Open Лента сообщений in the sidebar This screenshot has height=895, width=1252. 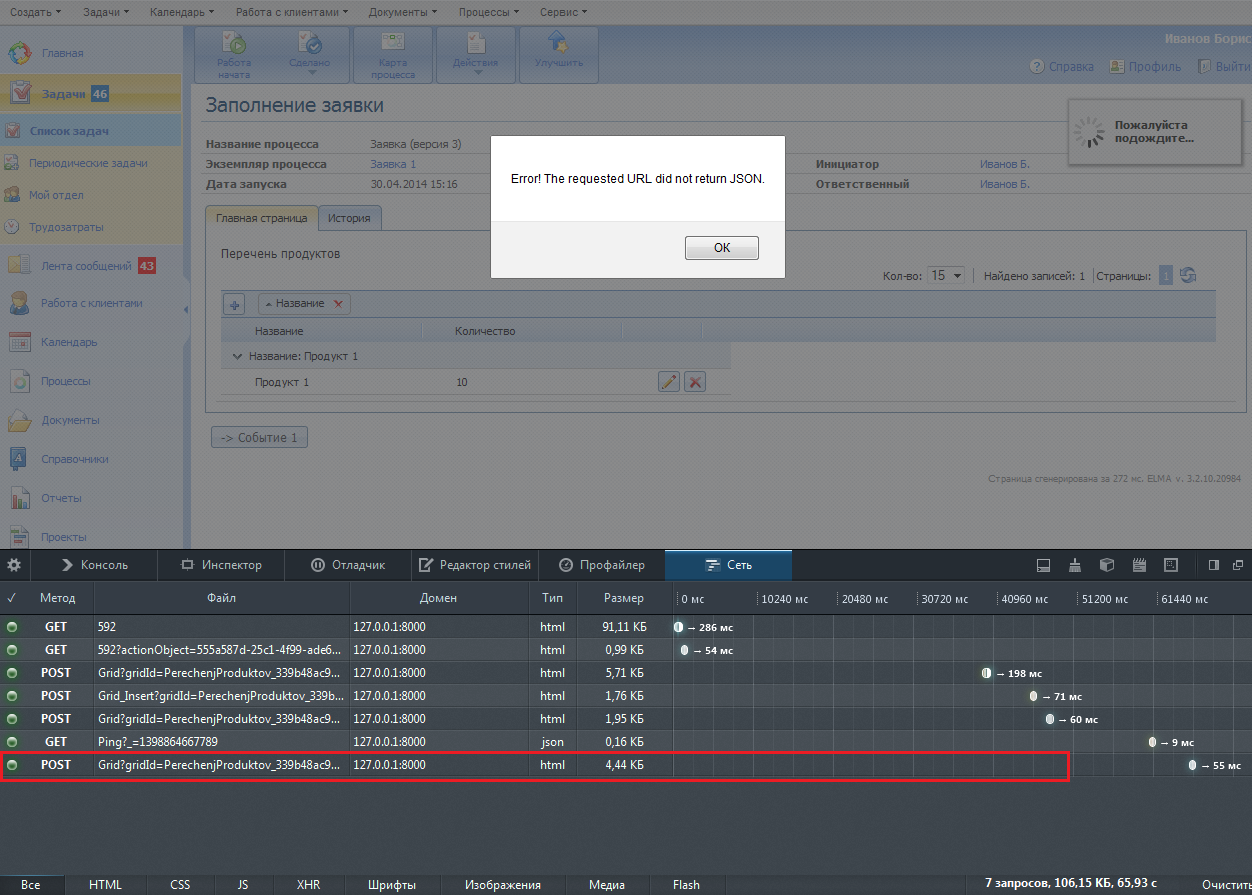point(86,266)
